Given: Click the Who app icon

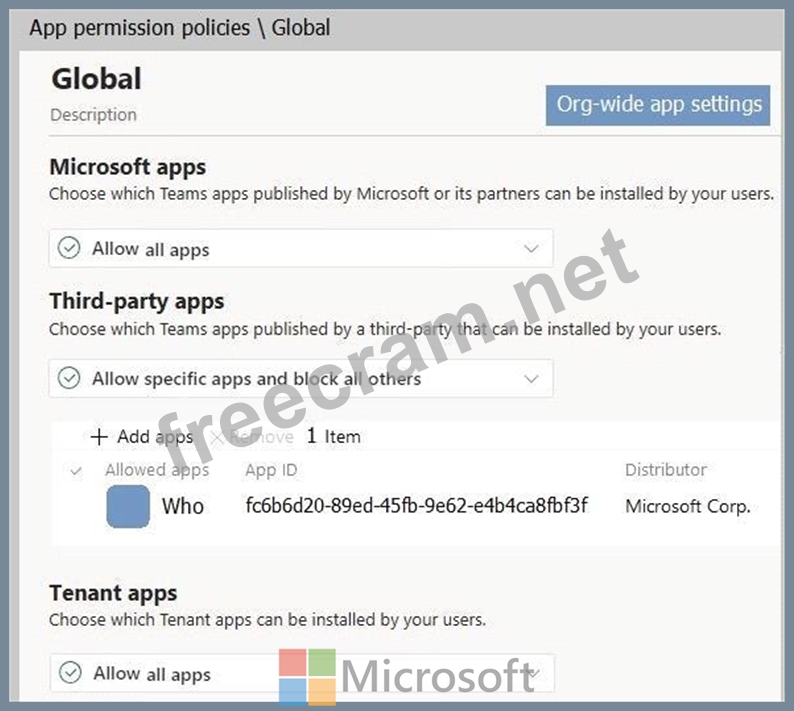Looking at the screenshot, I should [128, 506].
